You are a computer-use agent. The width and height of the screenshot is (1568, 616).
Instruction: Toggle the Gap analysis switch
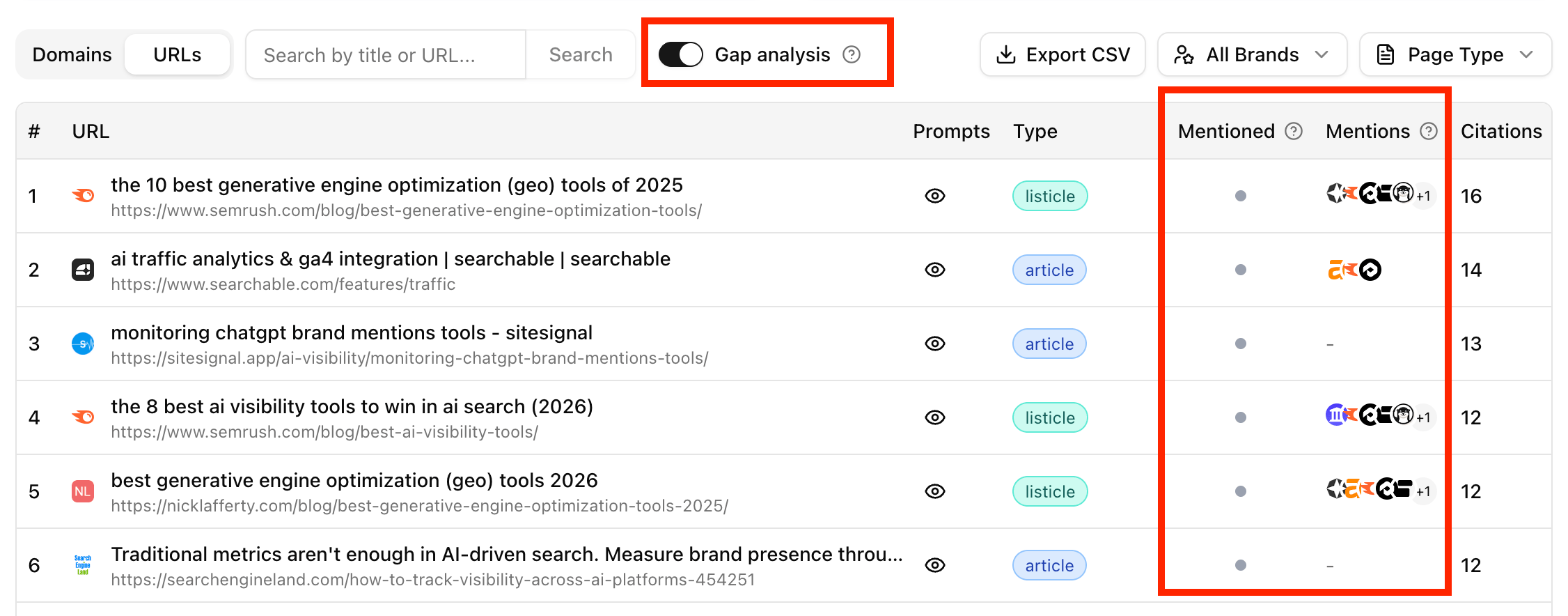click(x=680, y=54)
